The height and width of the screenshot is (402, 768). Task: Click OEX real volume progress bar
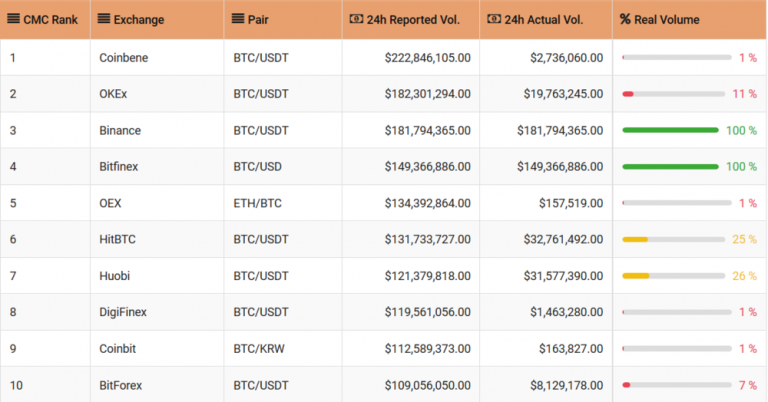tap(677, 203)
